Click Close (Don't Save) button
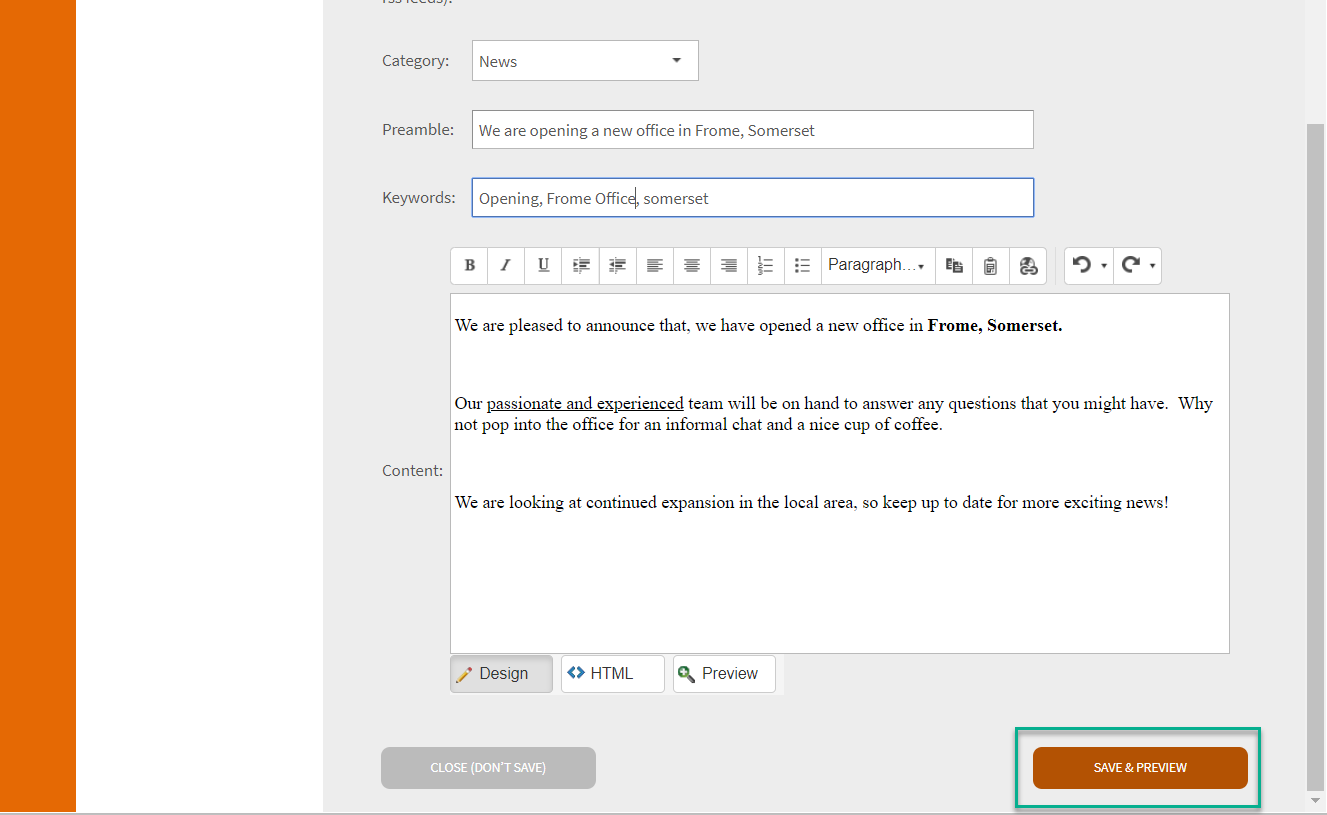The width and height of the screenshot is (1327, 815). point(488,768)
